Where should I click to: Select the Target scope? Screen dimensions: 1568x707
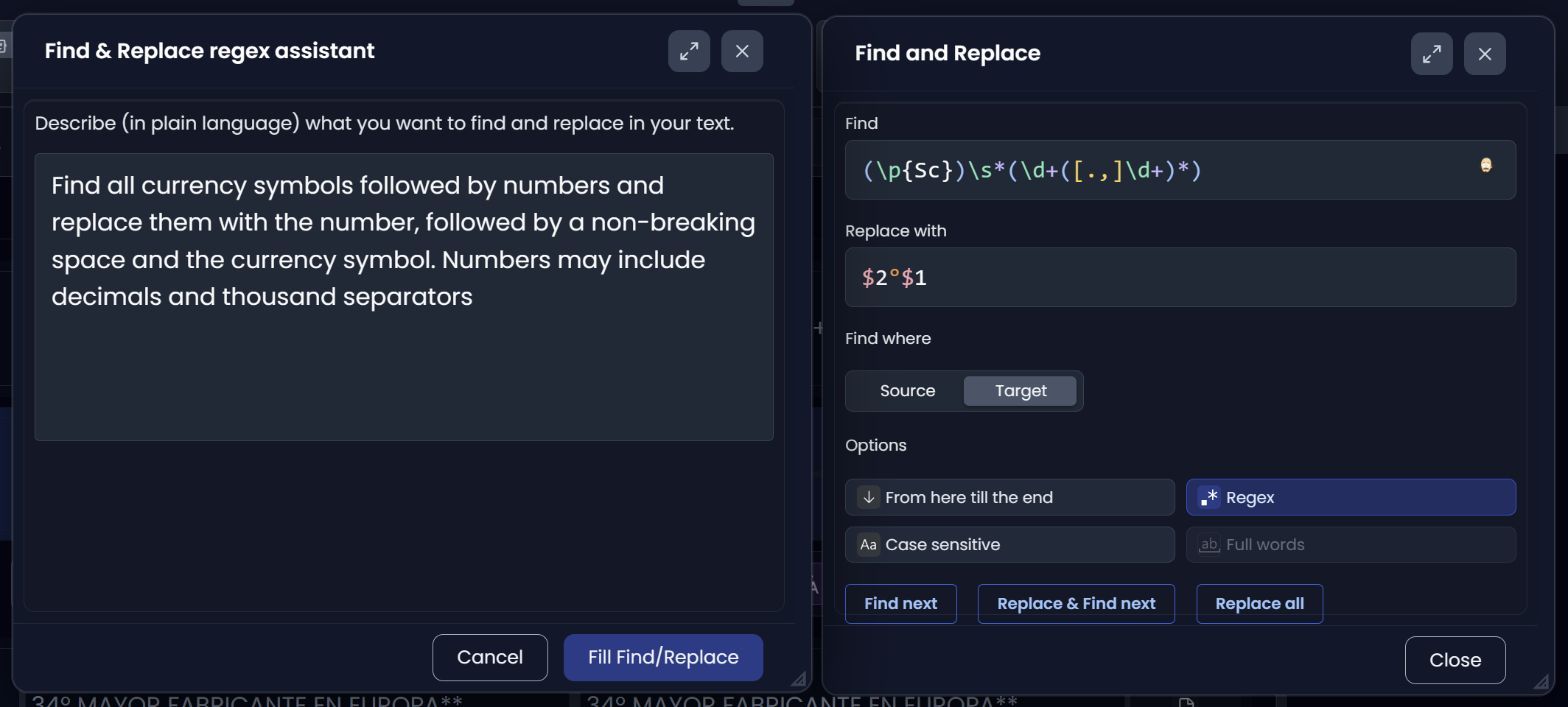1021,391
